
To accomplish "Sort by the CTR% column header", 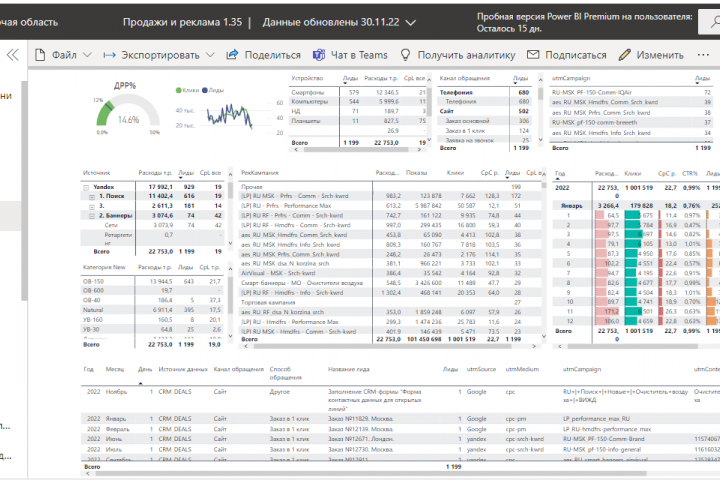I will pyautogui.click(x=690, y=174).
